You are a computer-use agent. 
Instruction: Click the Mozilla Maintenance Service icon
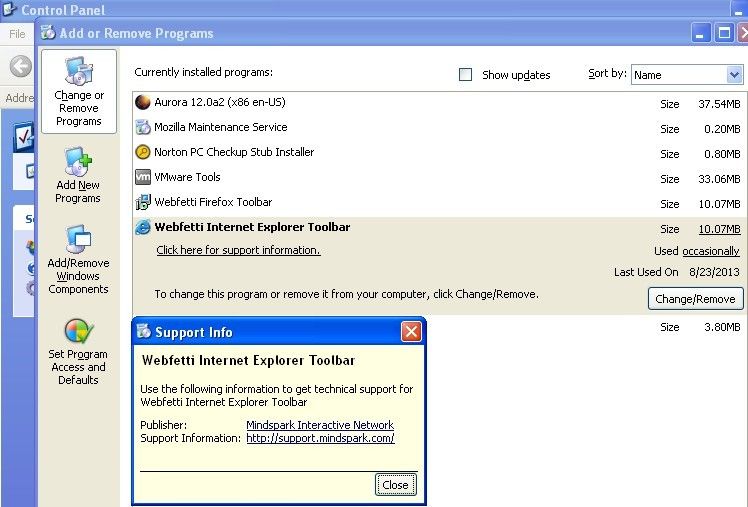click(x=143, y=127)
